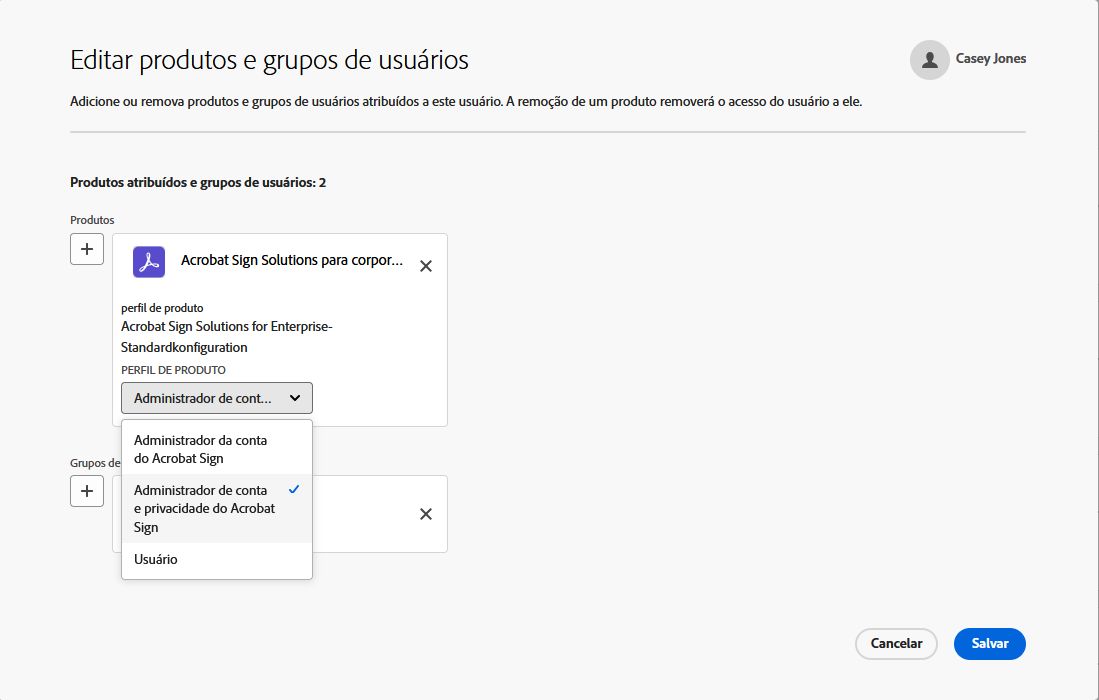1099x700 pixels.
Task: Click the "Produtos atribuídos e grupos de usuários: 2" text
Action: (198, 183)
